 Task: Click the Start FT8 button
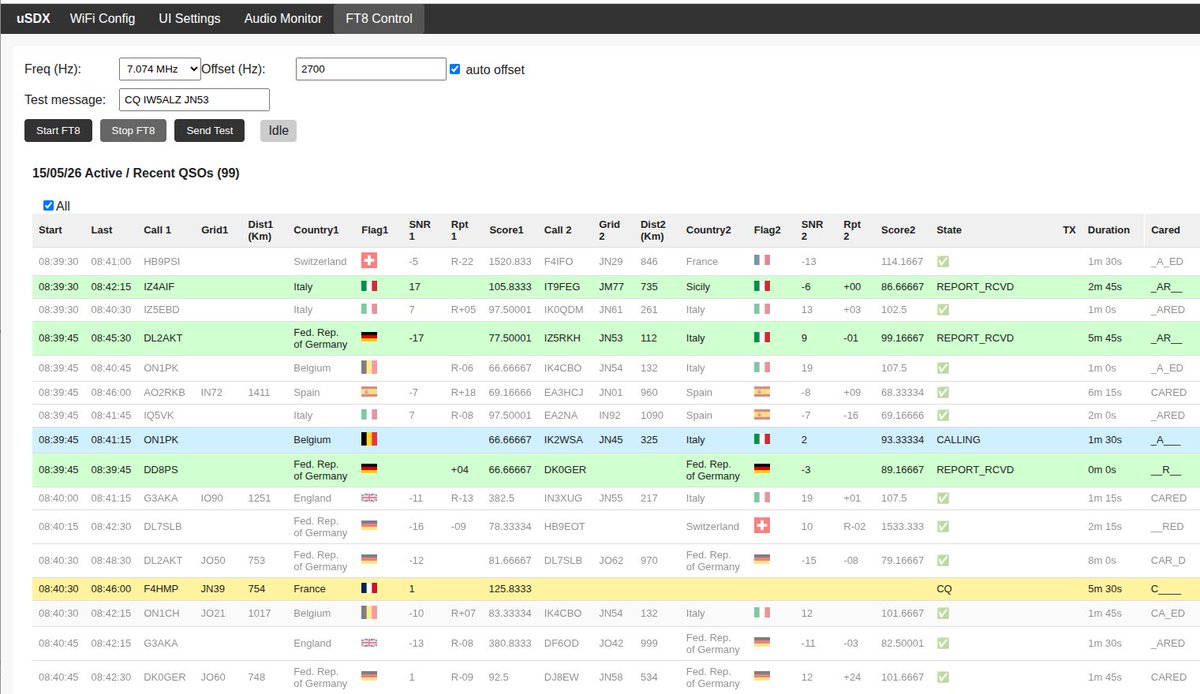tap(59, 131)
